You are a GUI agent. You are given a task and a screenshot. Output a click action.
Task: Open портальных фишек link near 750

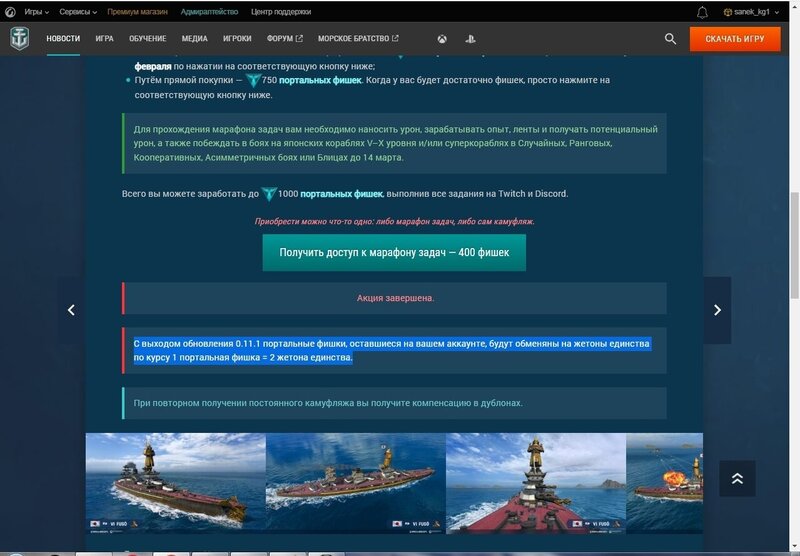320,80
